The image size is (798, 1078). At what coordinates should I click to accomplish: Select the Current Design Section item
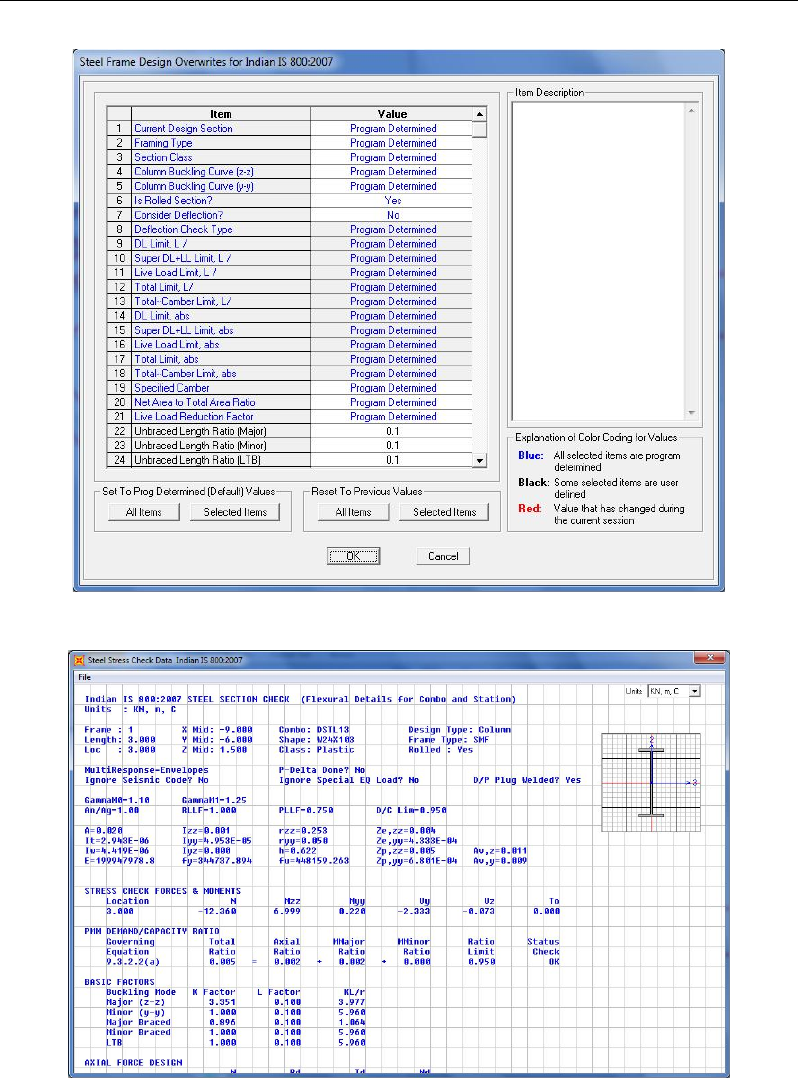pyautogui.click(x=221, y=129)
